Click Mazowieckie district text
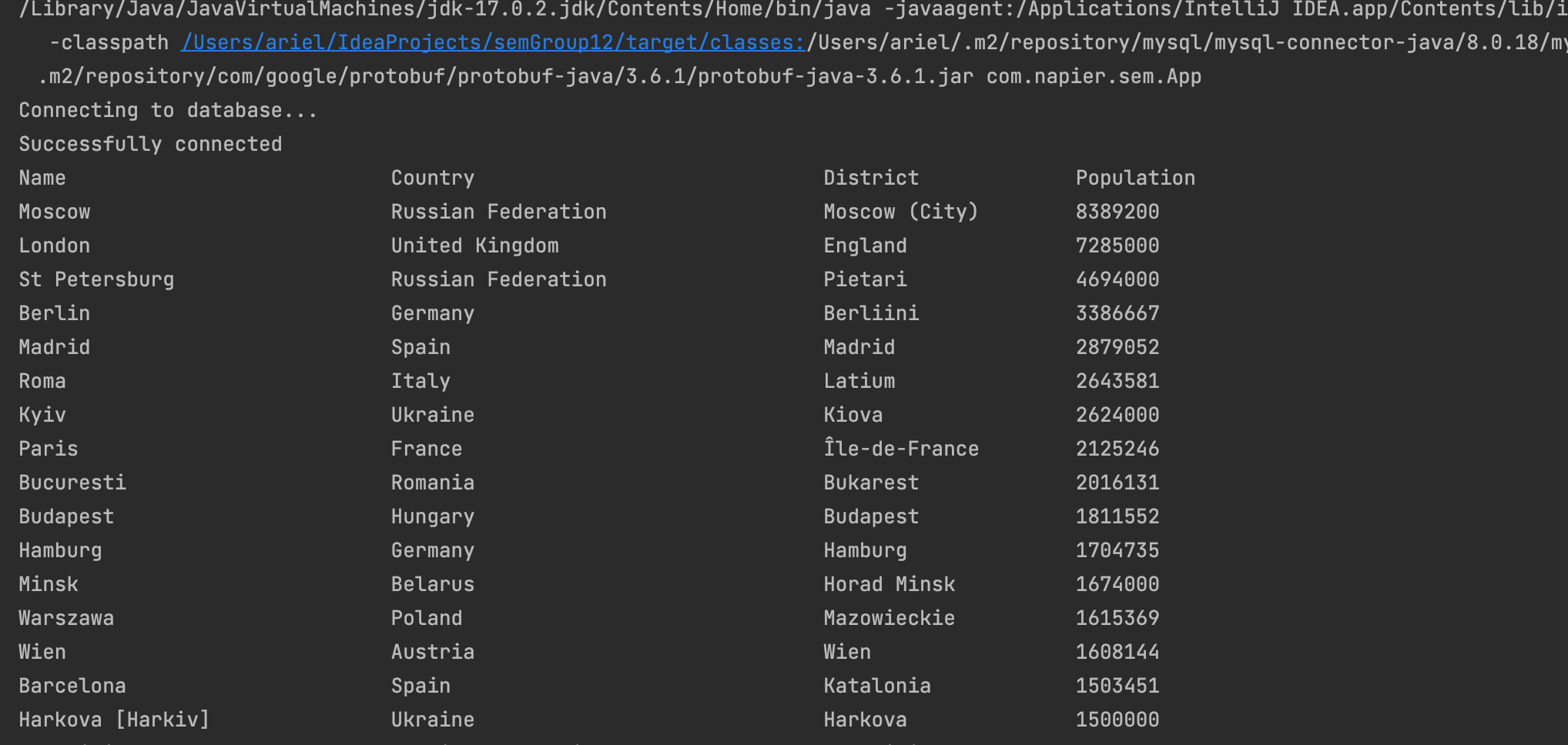This screenshot has width=1568, height=745. [x=889, y=618]
